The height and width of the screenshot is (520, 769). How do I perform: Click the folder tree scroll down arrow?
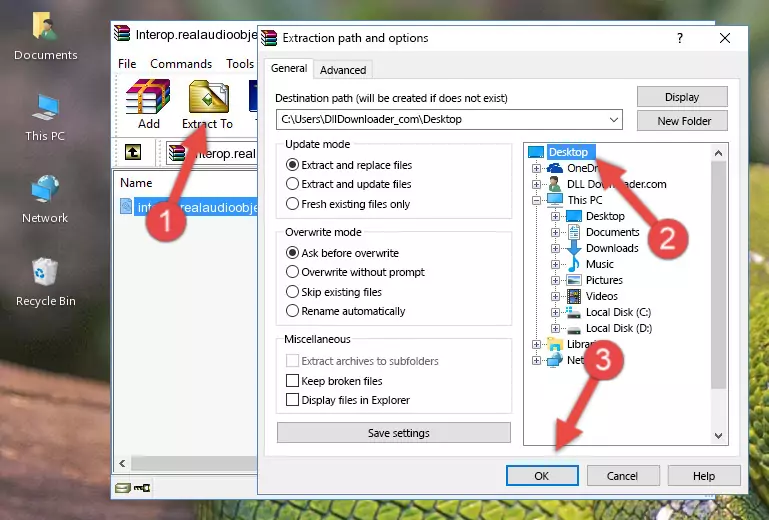[718, 436]
